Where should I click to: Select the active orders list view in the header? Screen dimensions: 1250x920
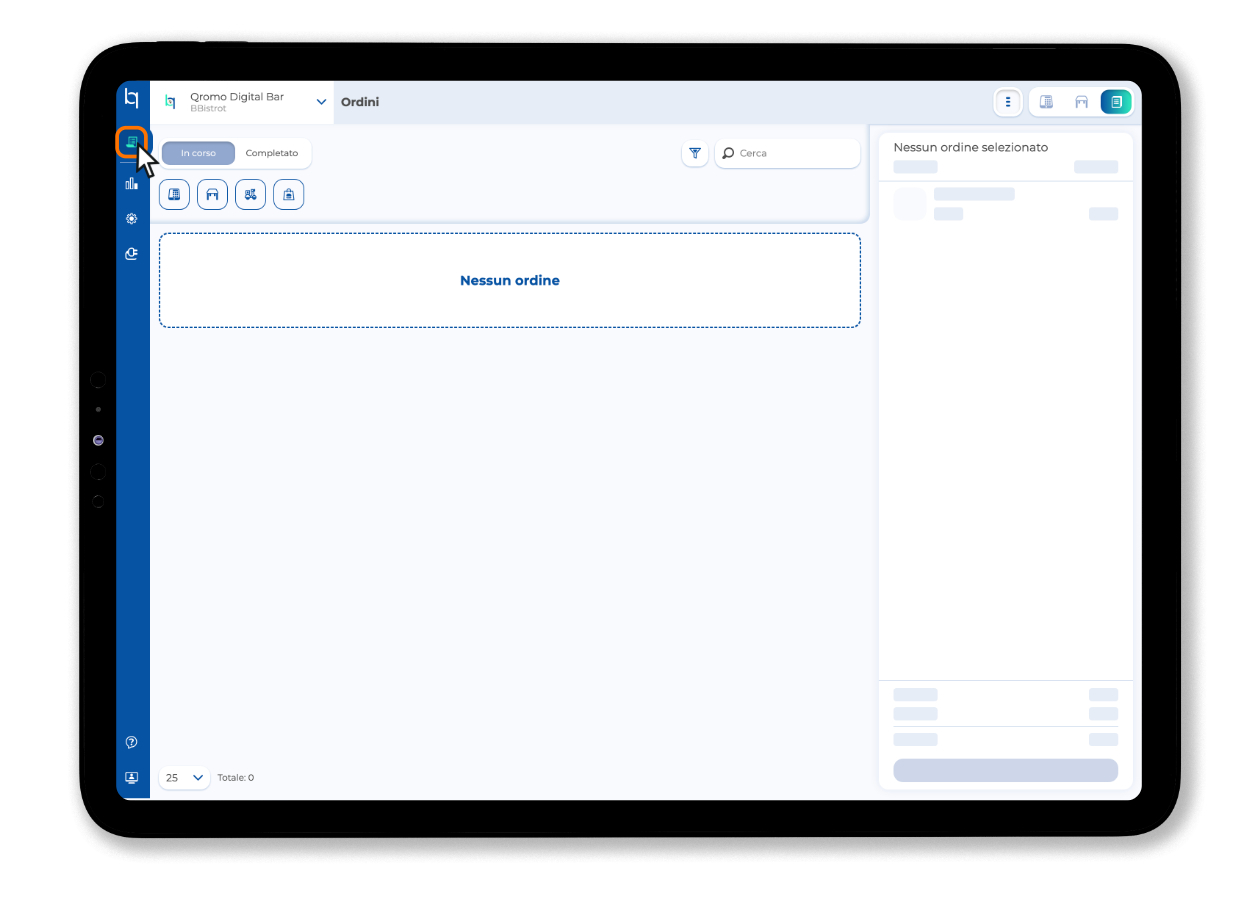[x=1116, y=102]
